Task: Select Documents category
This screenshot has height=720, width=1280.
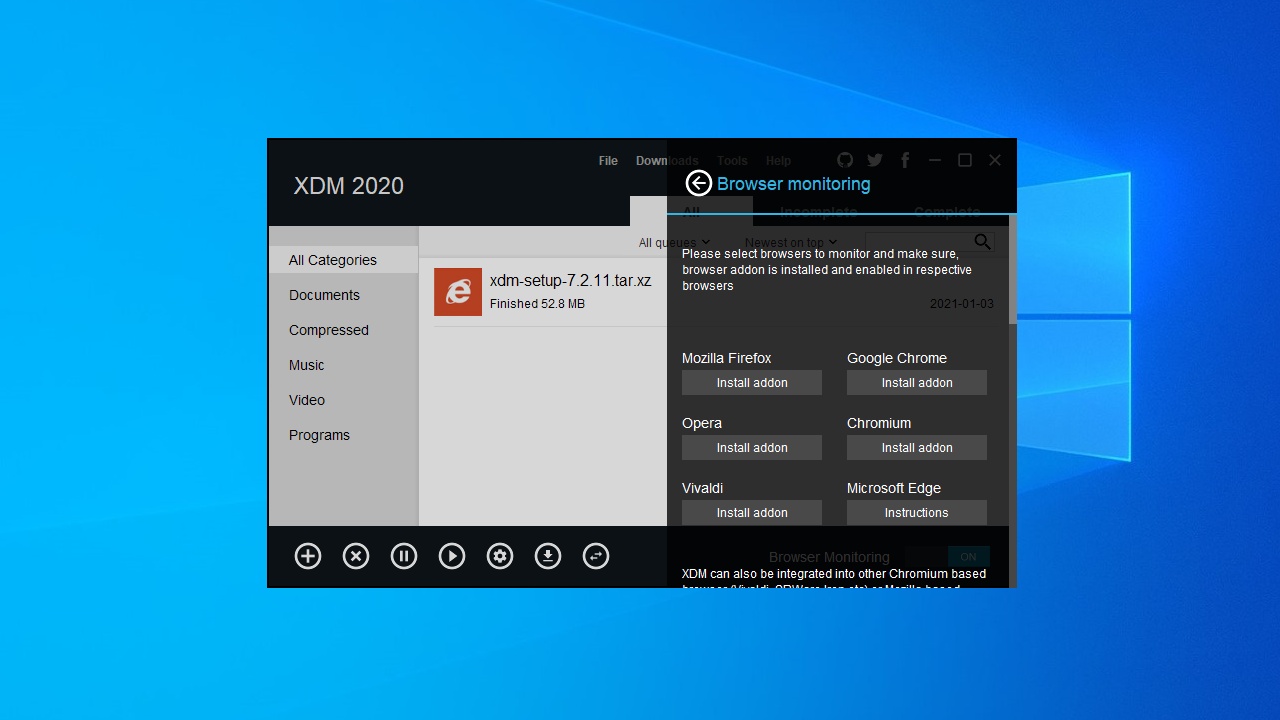Action: coord(343,295)
